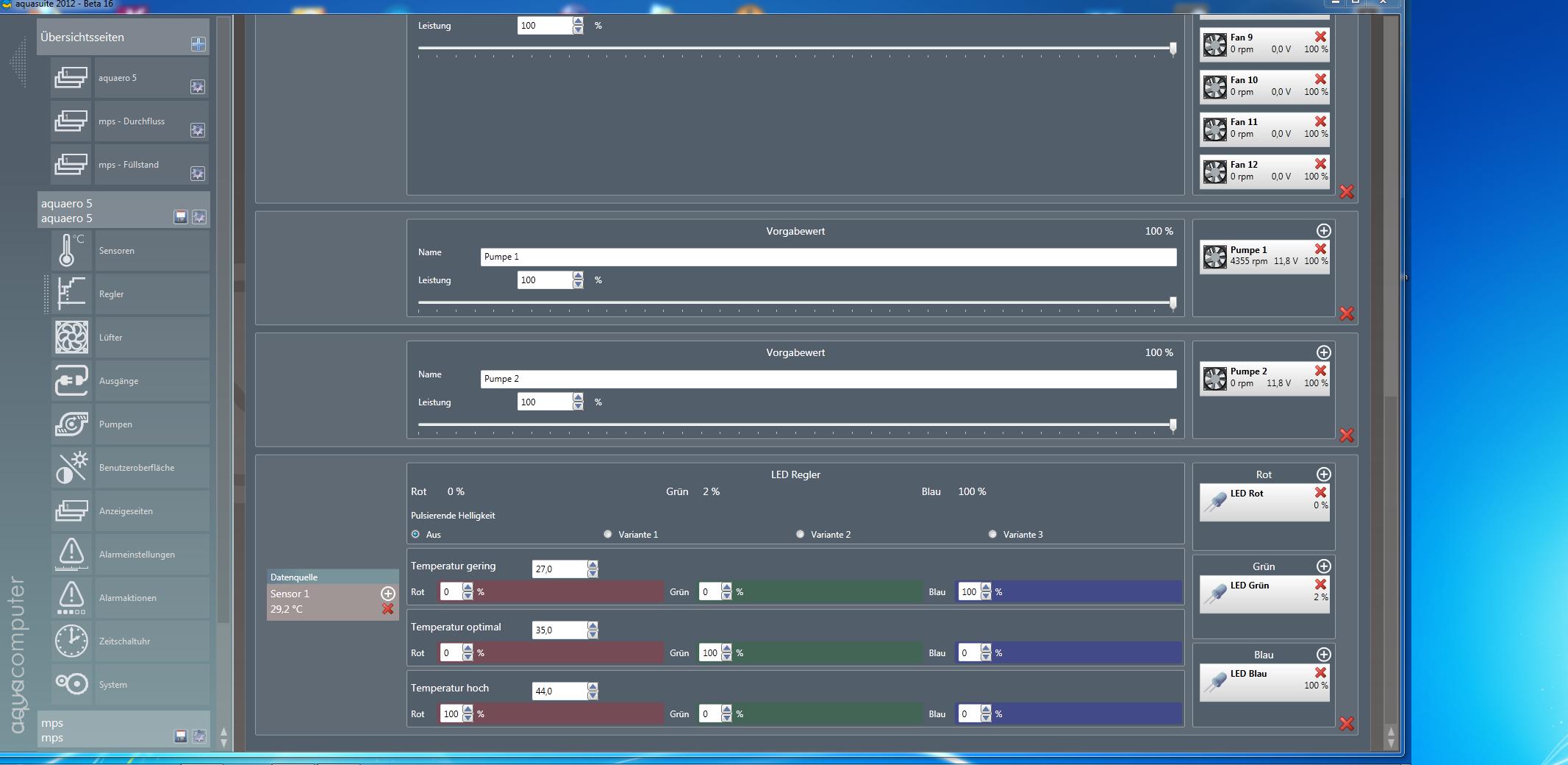Click the Pumpe 2 name field
The height and width of the screenshot is (765, 1568).
click(x=828, y=379)
